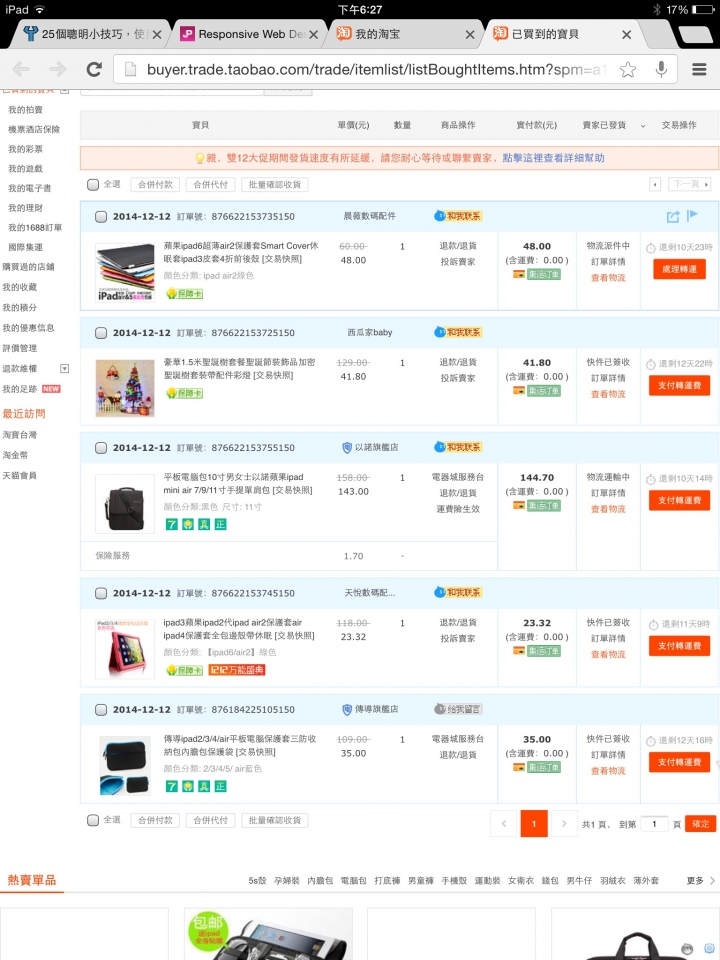Switch to the 我的淘宝 tab

[x=399, y=34]
